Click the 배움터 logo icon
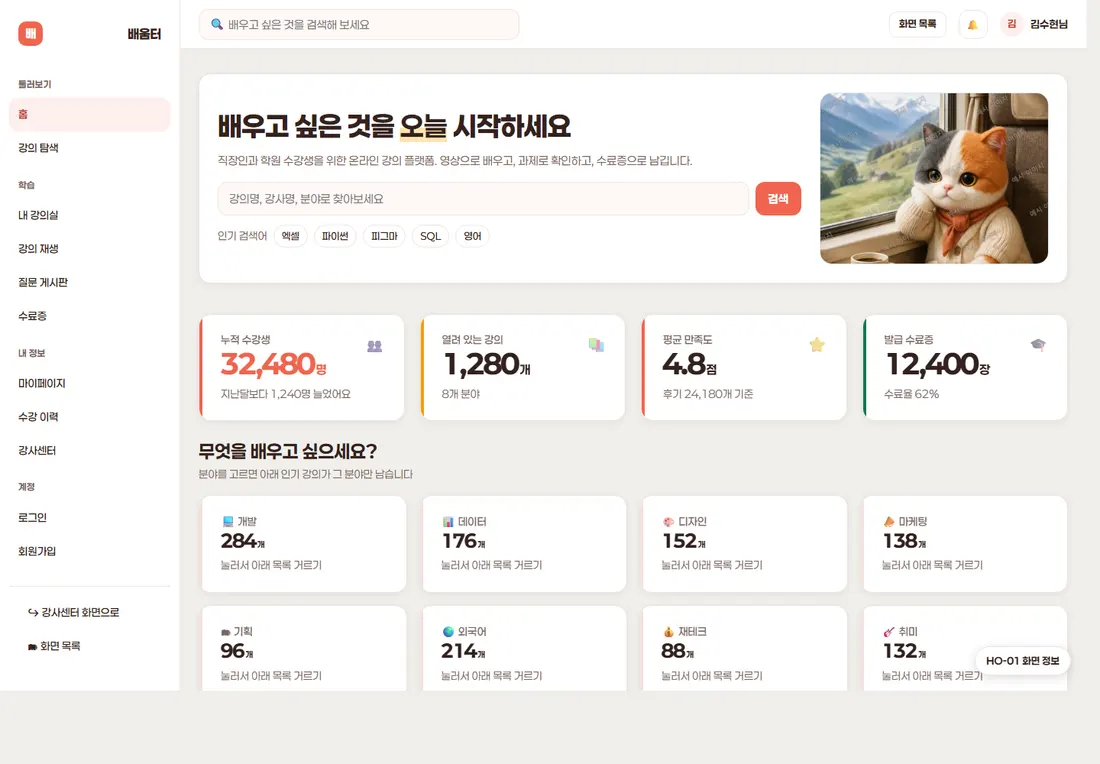This screenshot has width=1100, height=764. pyautogui.click(x=30, y=33)
